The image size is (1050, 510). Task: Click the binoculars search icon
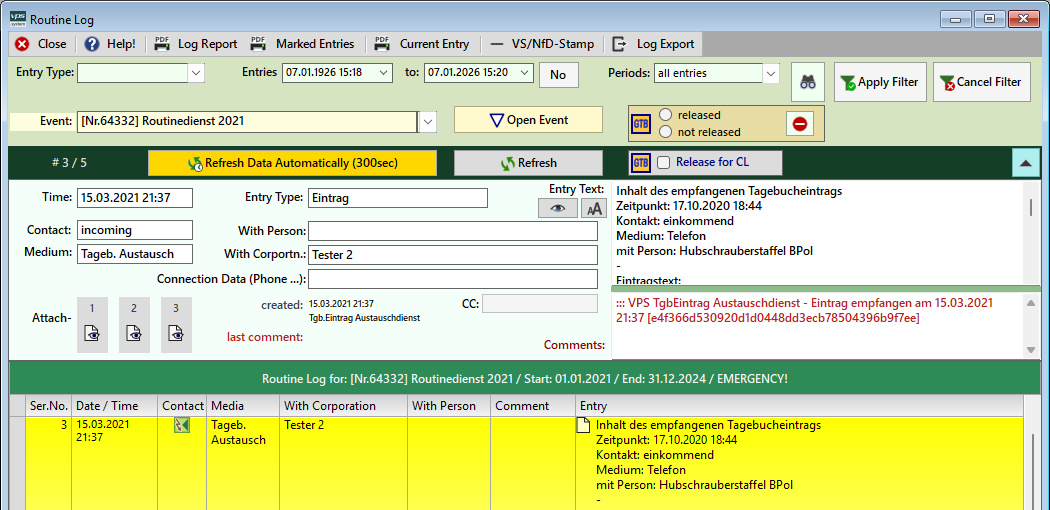(808, 82)
